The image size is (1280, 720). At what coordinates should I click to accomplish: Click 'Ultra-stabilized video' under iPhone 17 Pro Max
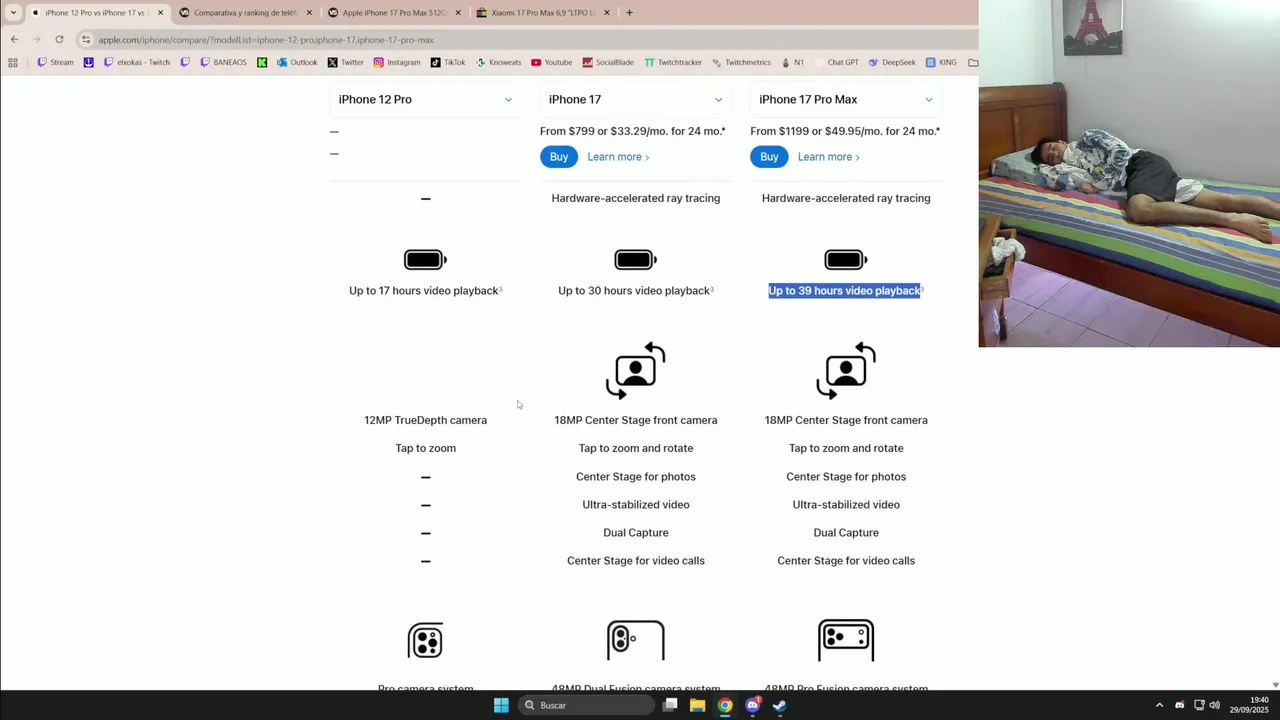click(x=846, y=505)
